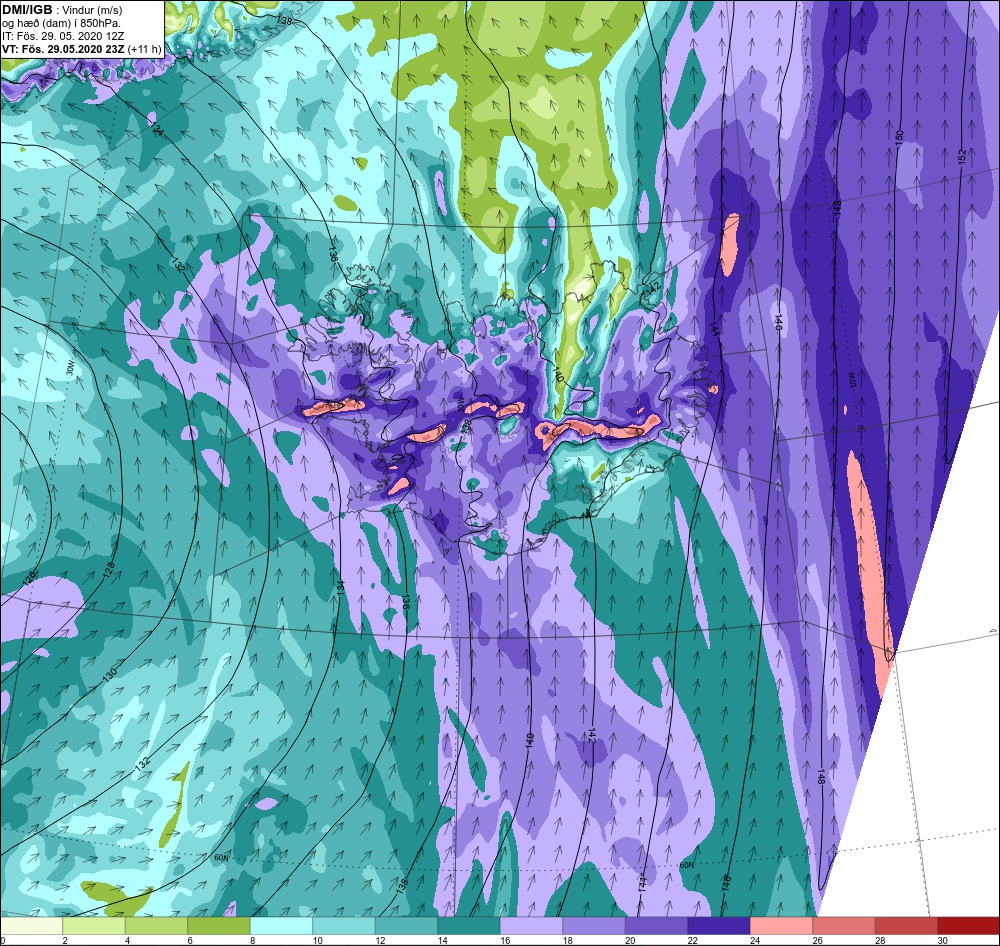Click the "150" height contour label

[x=900, y=136]
